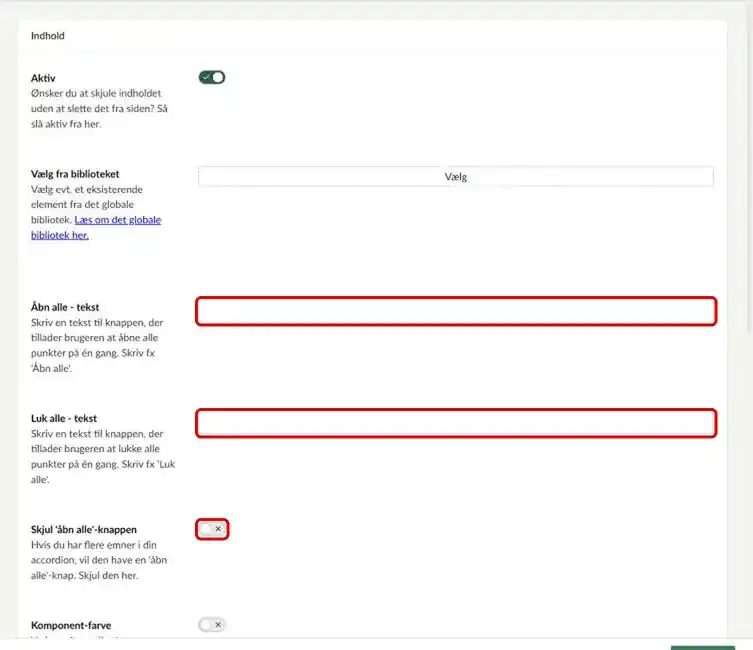
Task: Click the 'Luk alle - tekst' label
Action: point(64,418)
